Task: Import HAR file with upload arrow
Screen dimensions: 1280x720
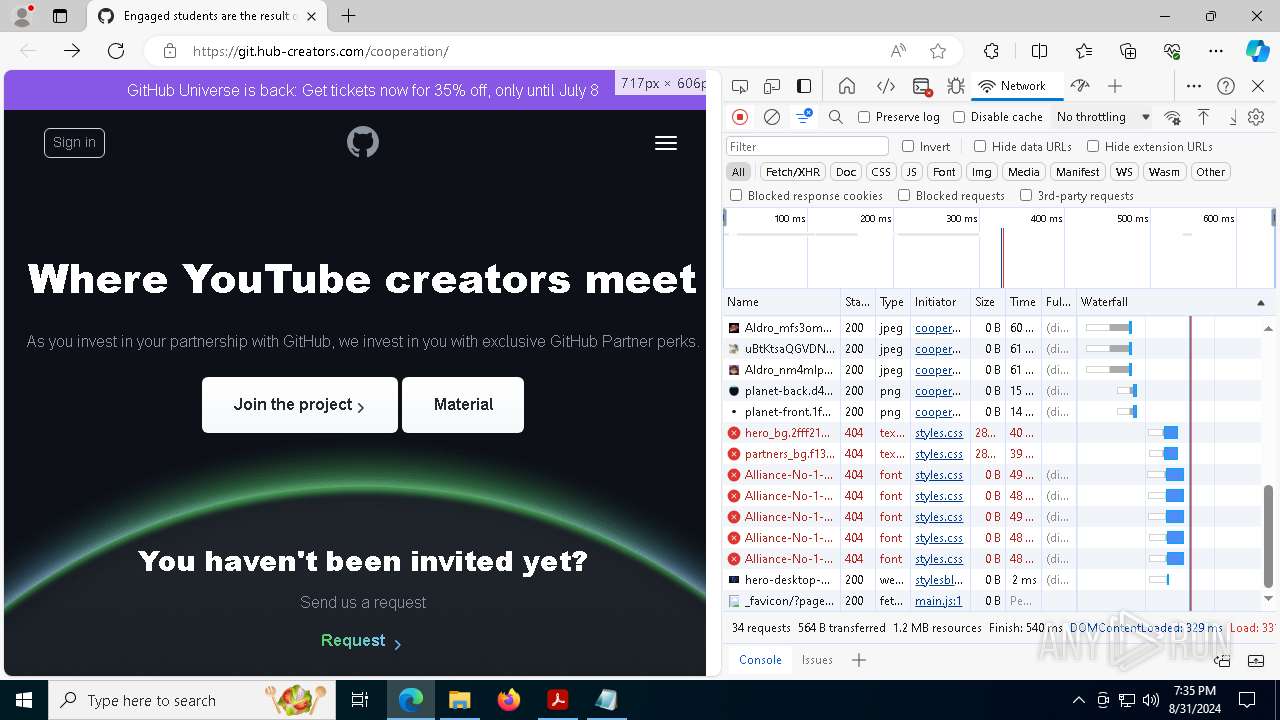Action: pos(1203,117)
